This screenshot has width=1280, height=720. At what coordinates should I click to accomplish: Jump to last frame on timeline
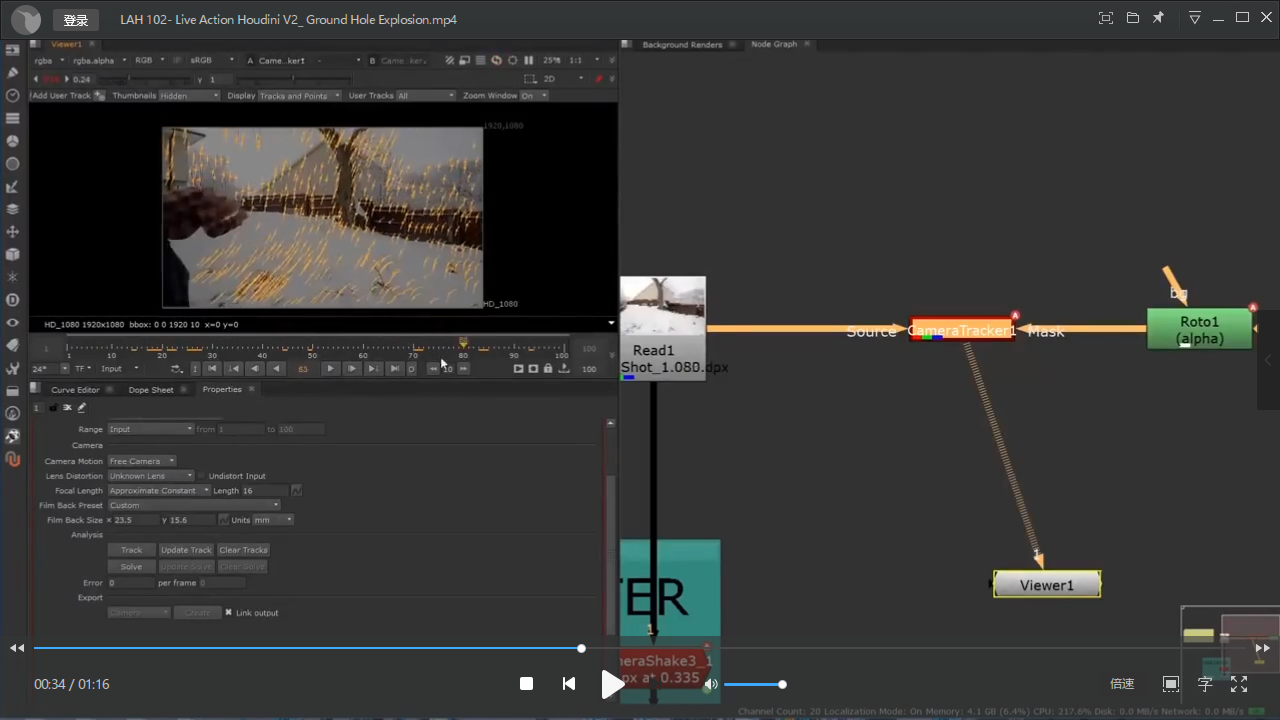pos(394,369)
